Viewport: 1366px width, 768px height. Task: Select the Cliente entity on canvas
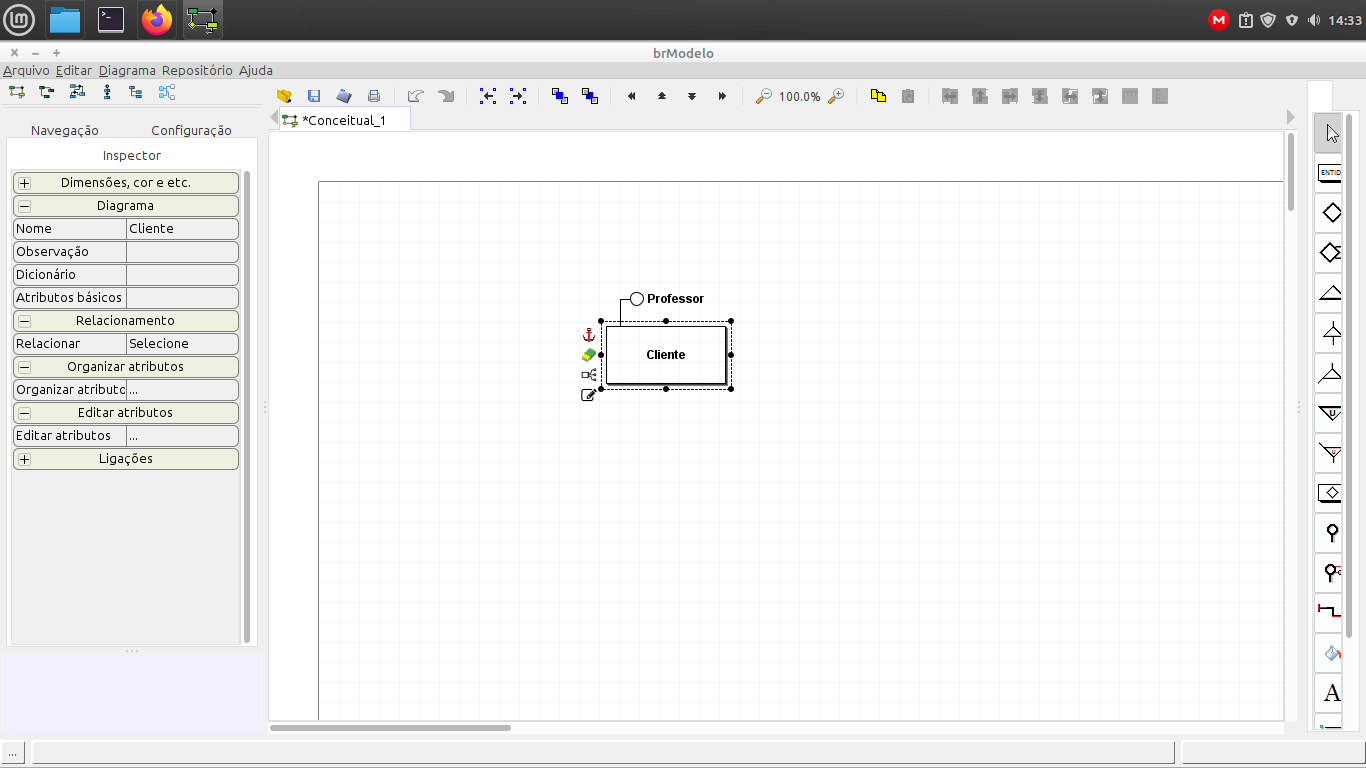point(666,355)
